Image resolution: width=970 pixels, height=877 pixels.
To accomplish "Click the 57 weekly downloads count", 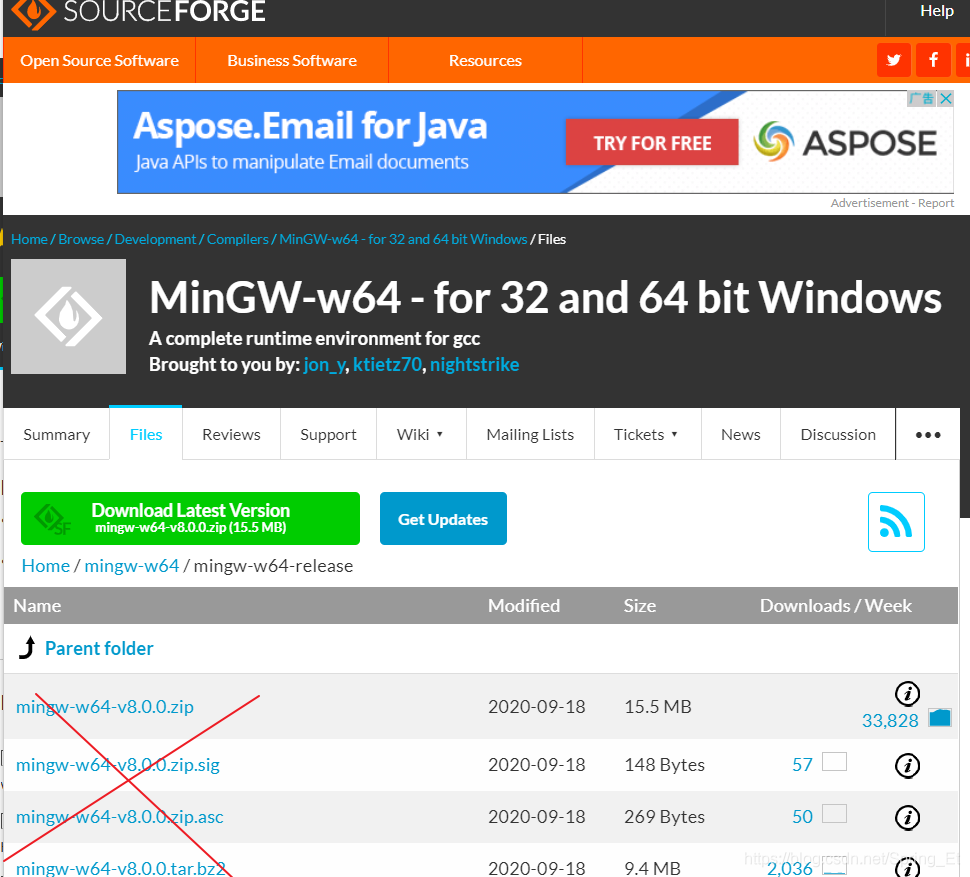I will tap(802, 765).
